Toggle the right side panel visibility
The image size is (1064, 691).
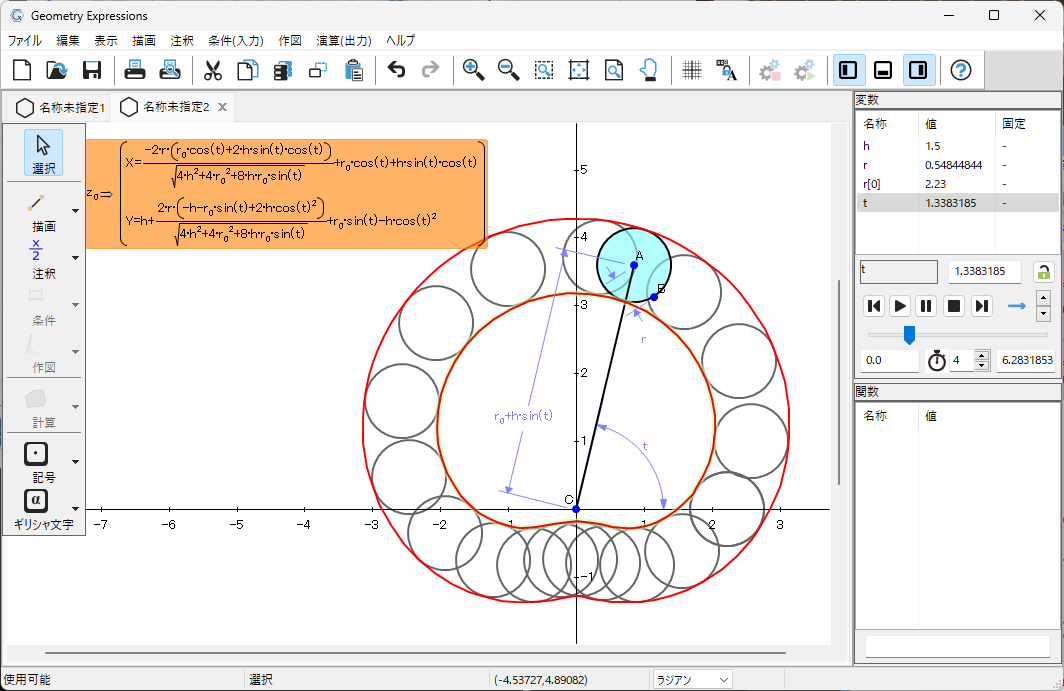tap(919, 70)
